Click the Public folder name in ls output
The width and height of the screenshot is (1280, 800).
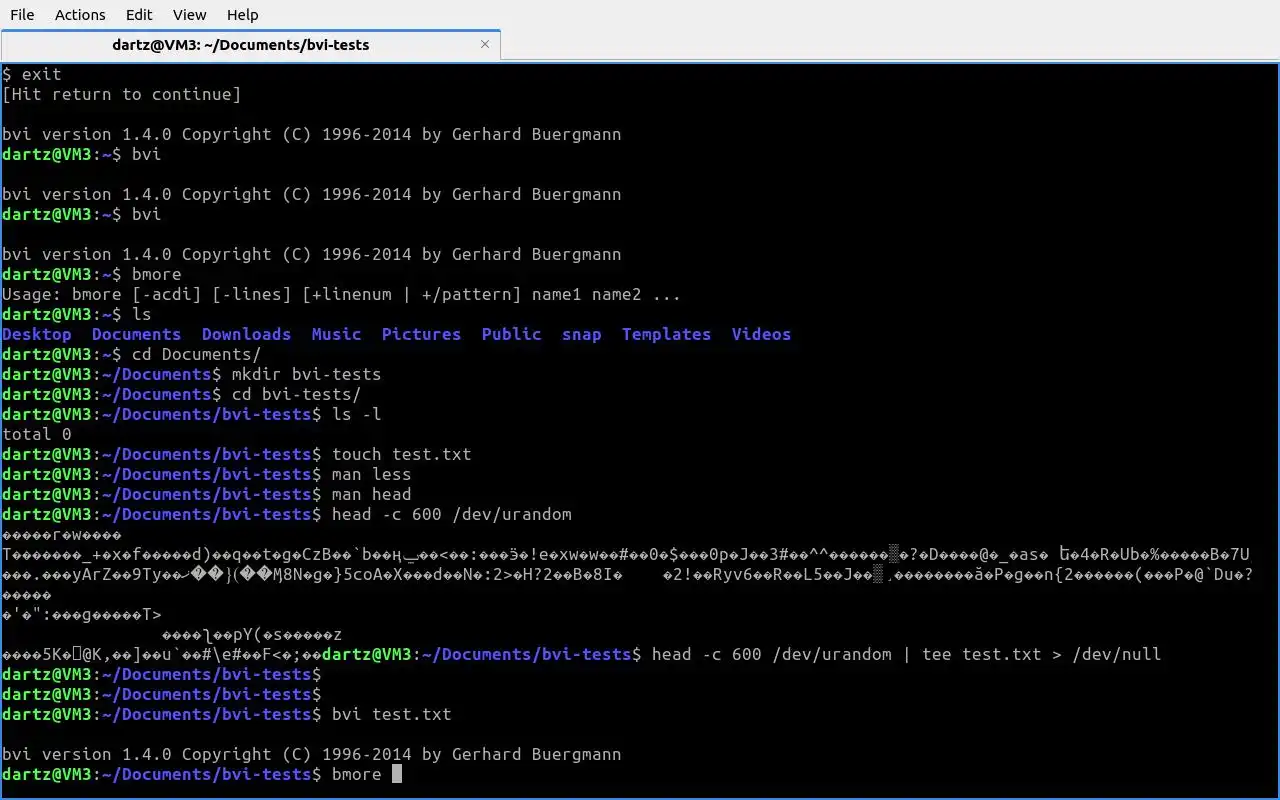(x=512, y=334)
